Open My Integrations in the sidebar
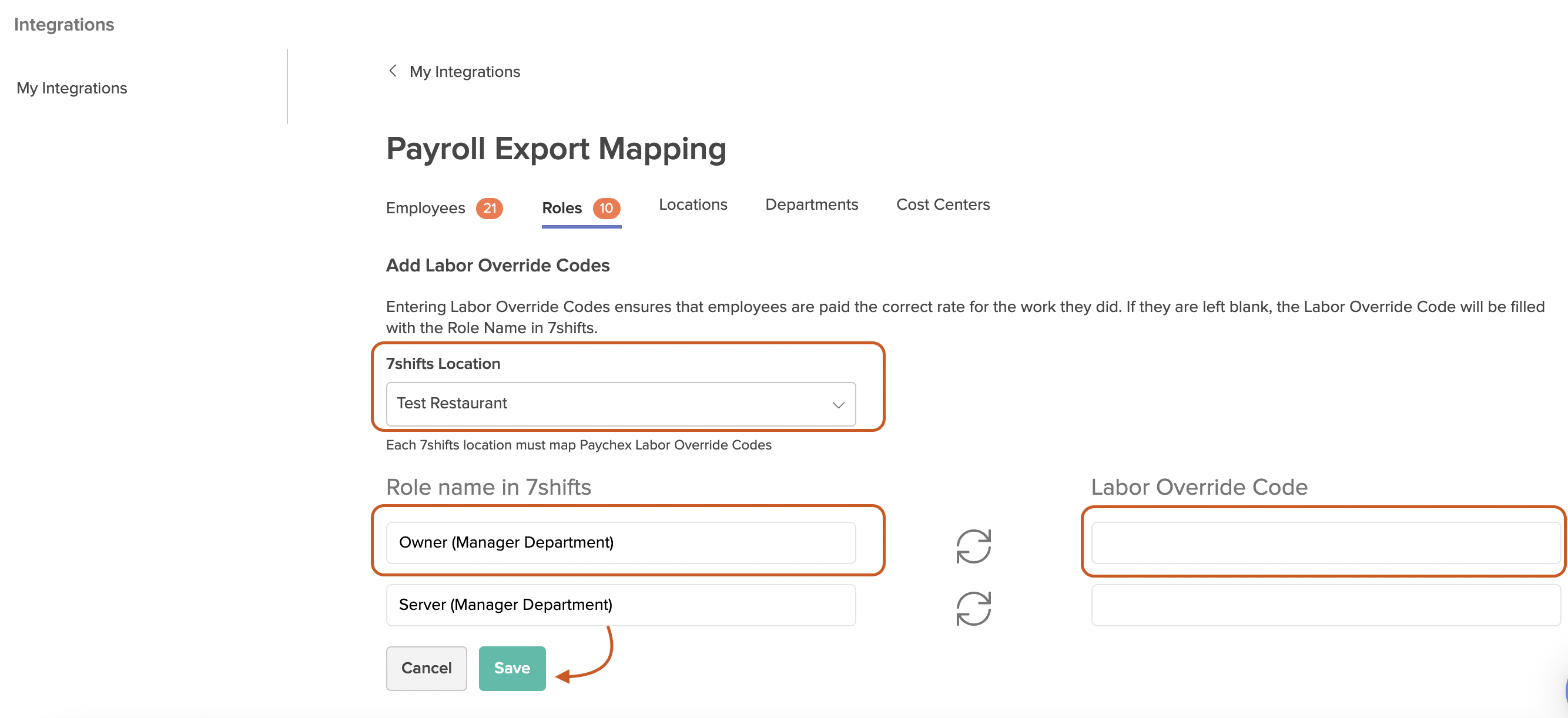Screen dimensions: 1568x718 72,88
